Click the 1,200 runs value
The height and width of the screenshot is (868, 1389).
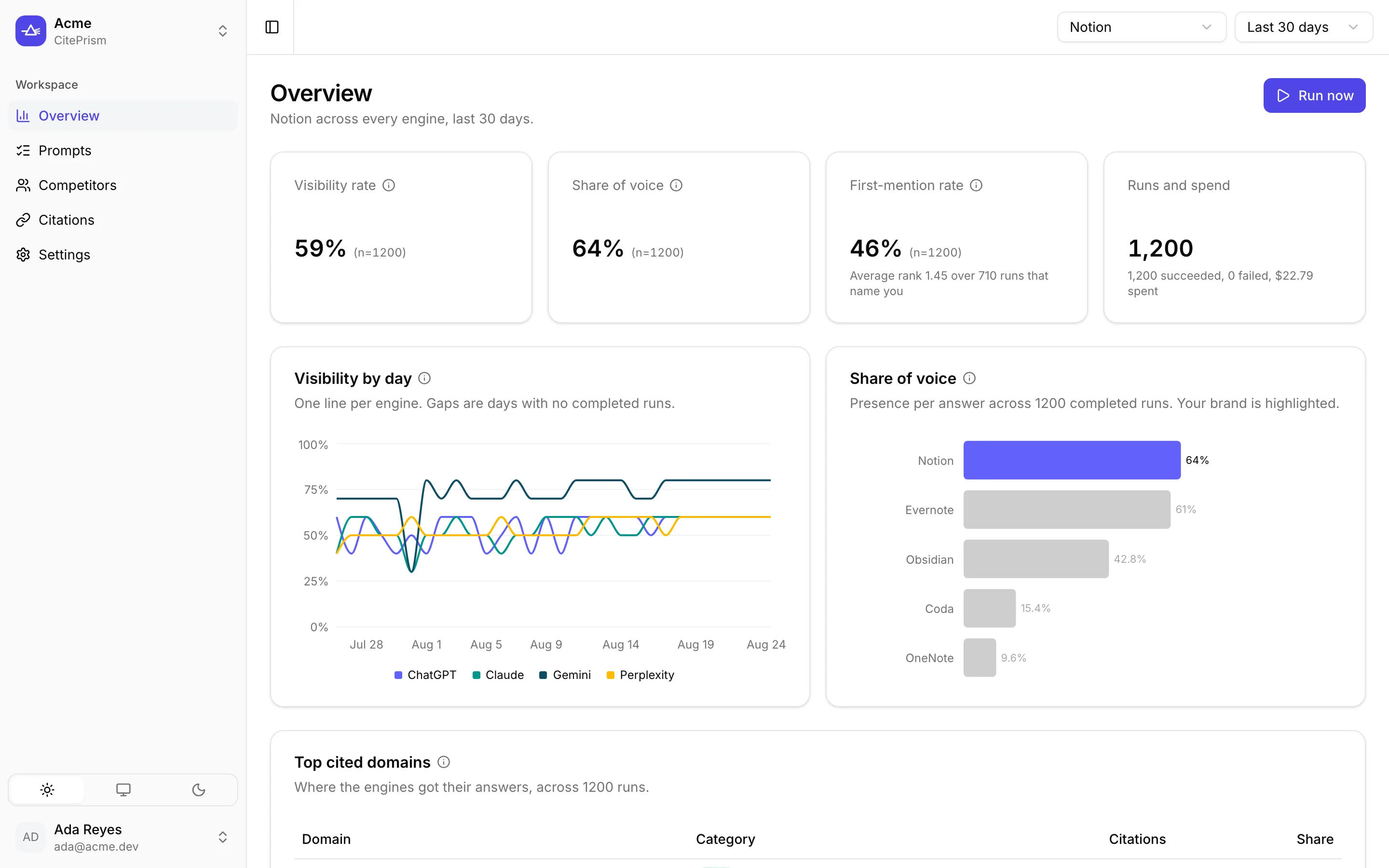coord(1160,248)
